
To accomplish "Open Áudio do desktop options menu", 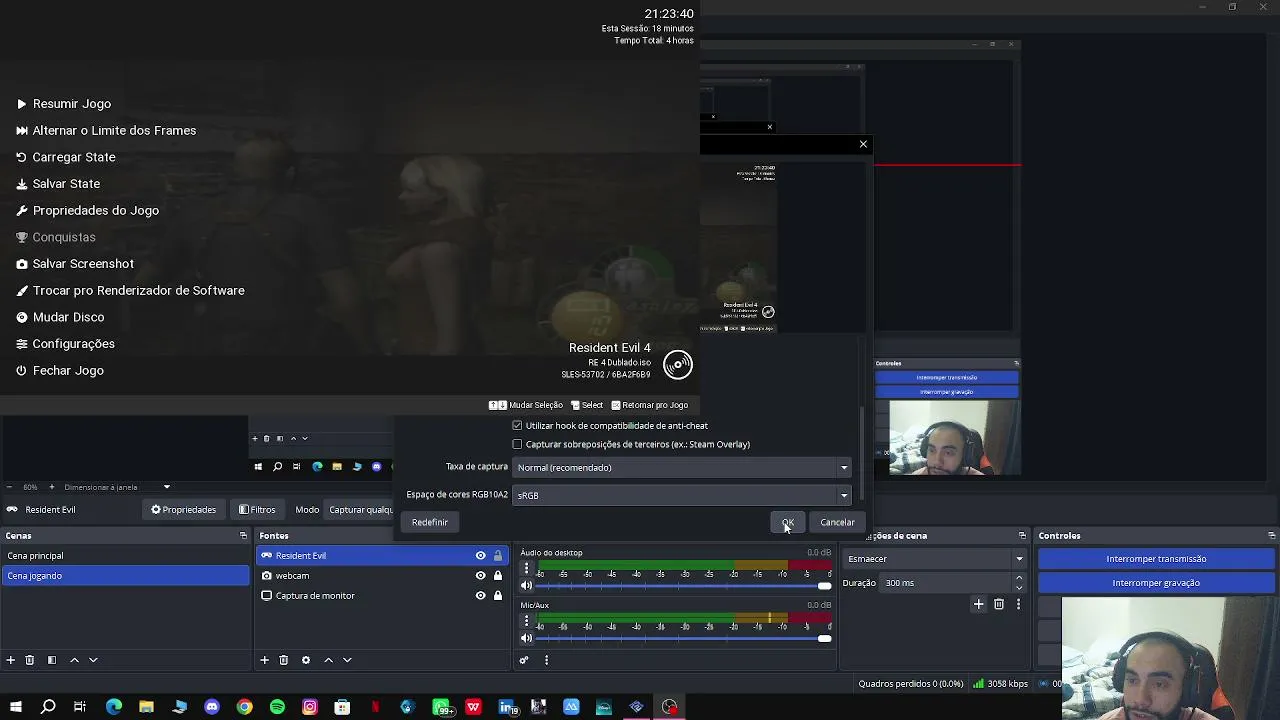I will click(527, 568).
